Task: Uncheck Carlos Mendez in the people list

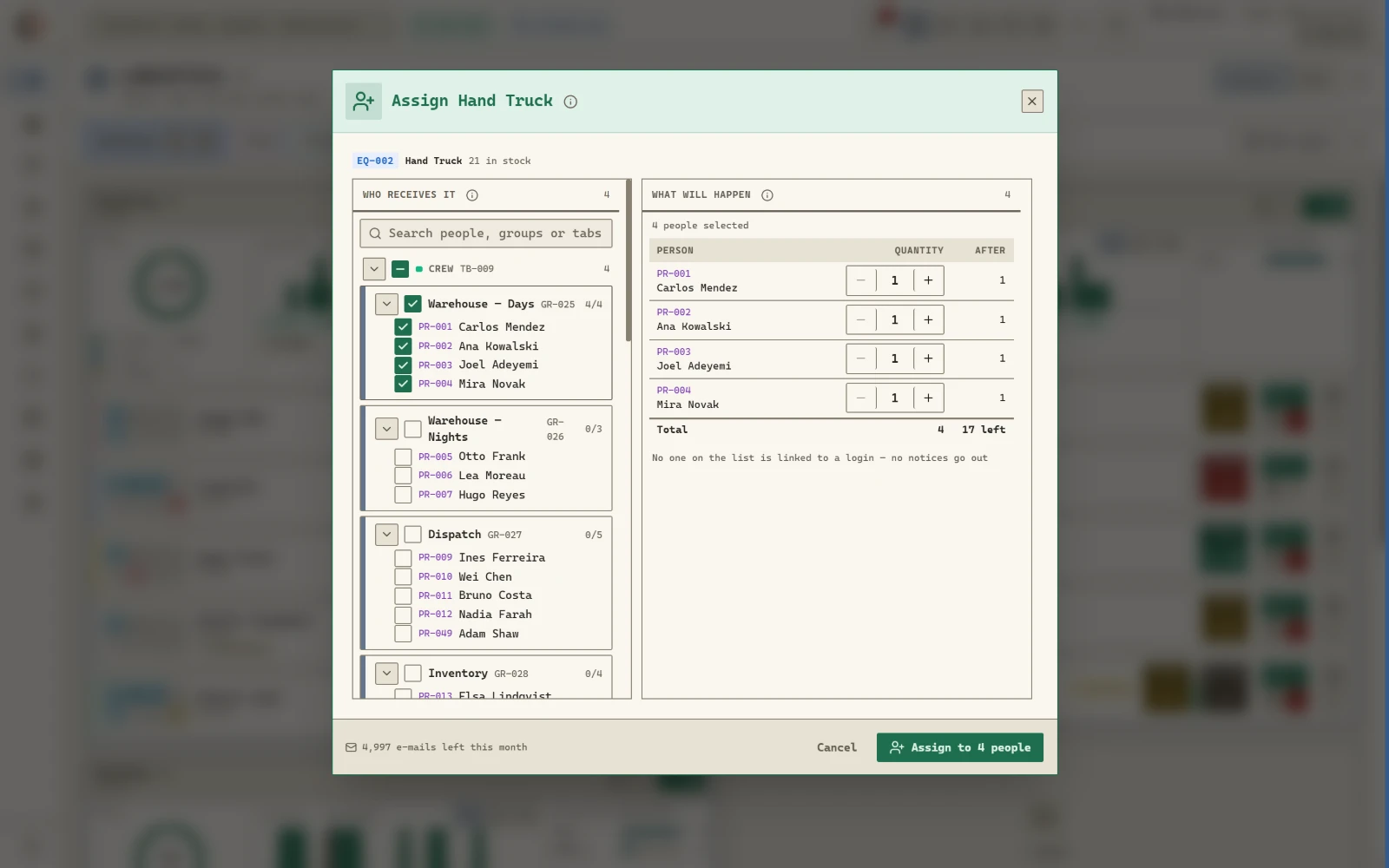Action: point(403,327)
